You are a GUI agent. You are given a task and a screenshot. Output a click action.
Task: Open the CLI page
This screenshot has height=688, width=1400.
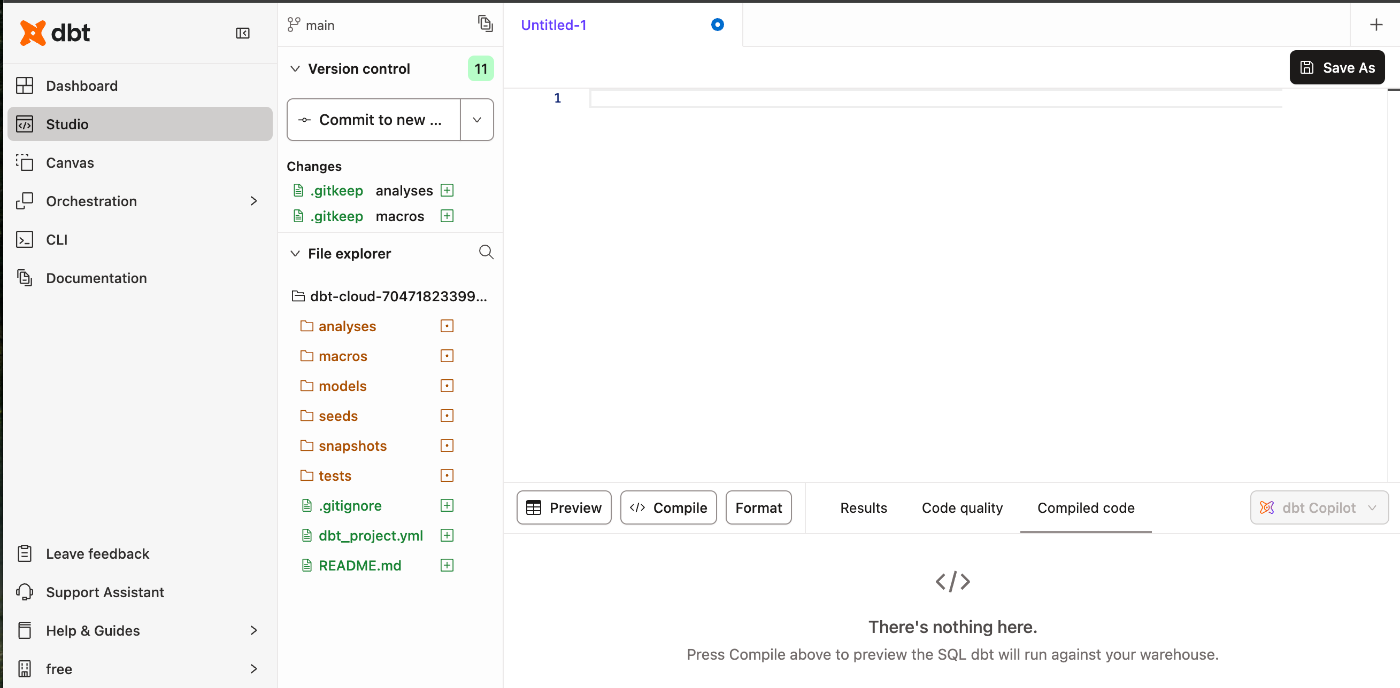tap(140, 240)
